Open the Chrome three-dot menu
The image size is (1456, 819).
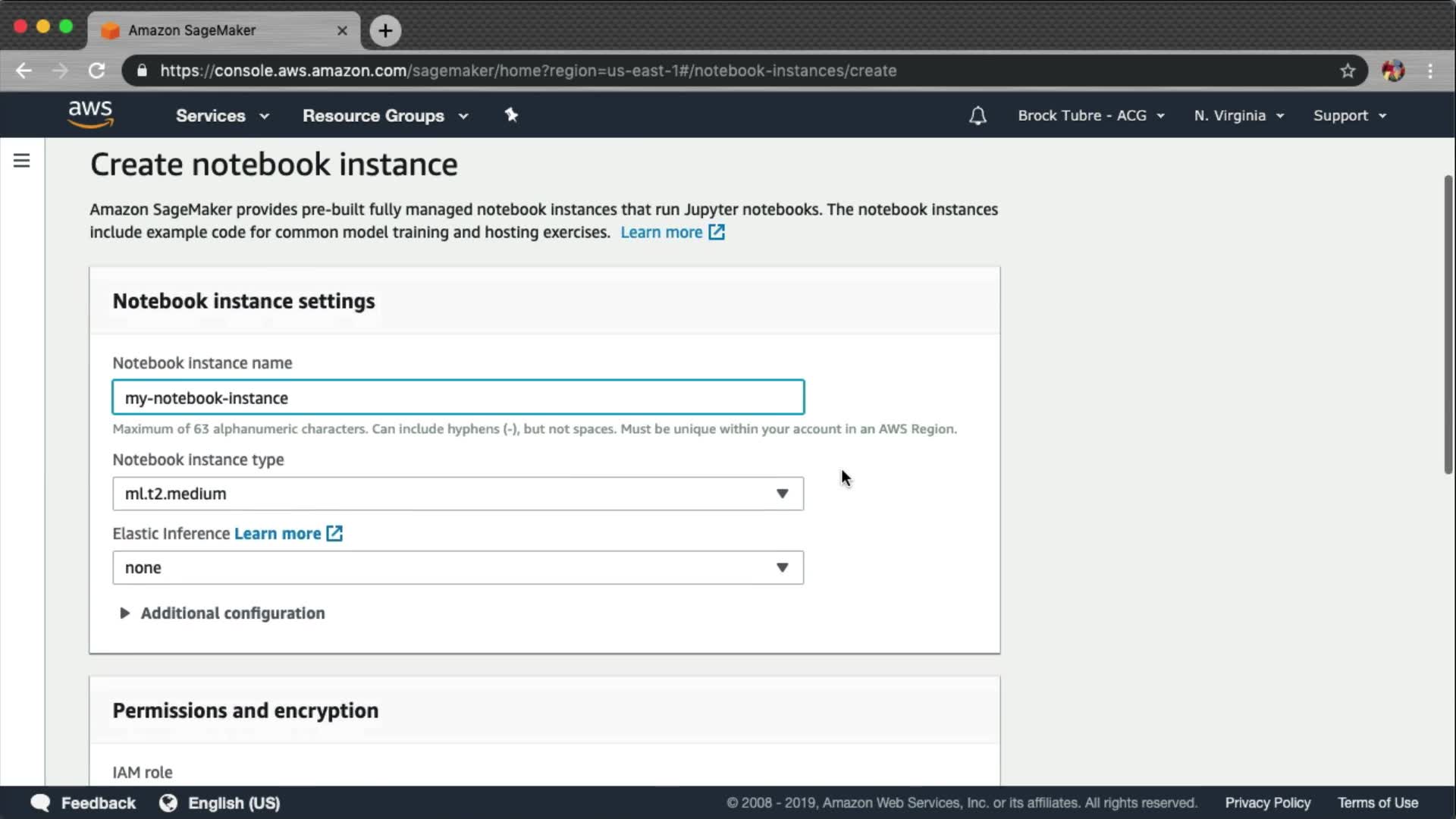tap(1430, 71)
